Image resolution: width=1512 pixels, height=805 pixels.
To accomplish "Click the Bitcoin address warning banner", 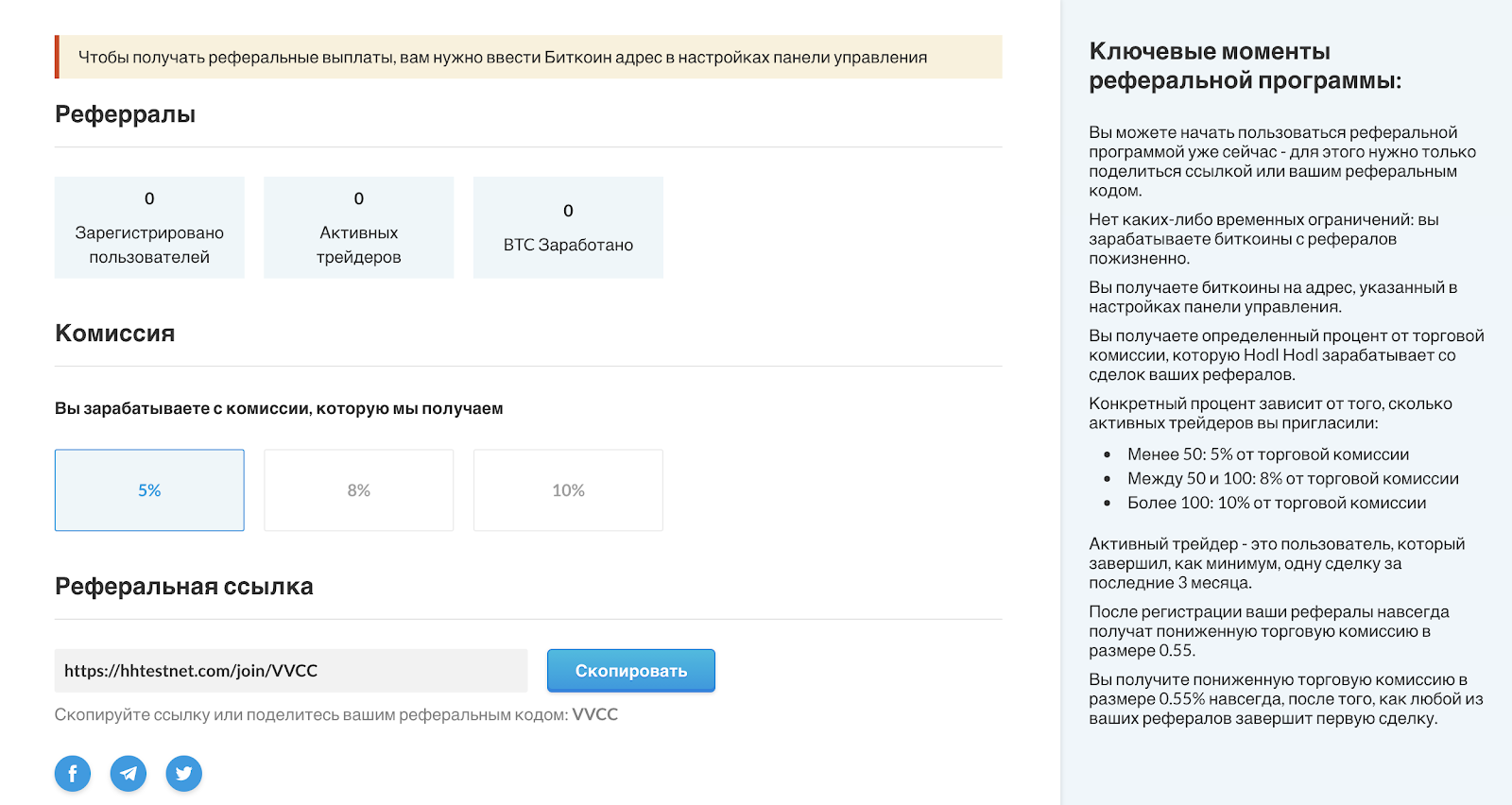I will 529,58.
